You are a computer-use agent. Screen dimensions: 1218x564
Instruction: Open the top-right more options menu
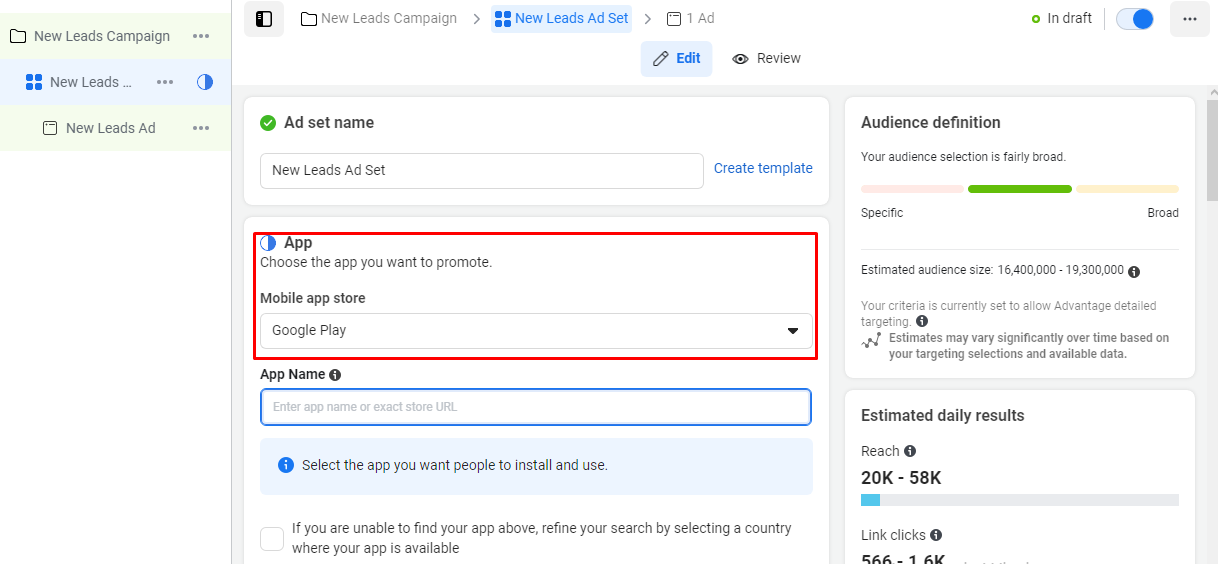[x=1189, y=19]
